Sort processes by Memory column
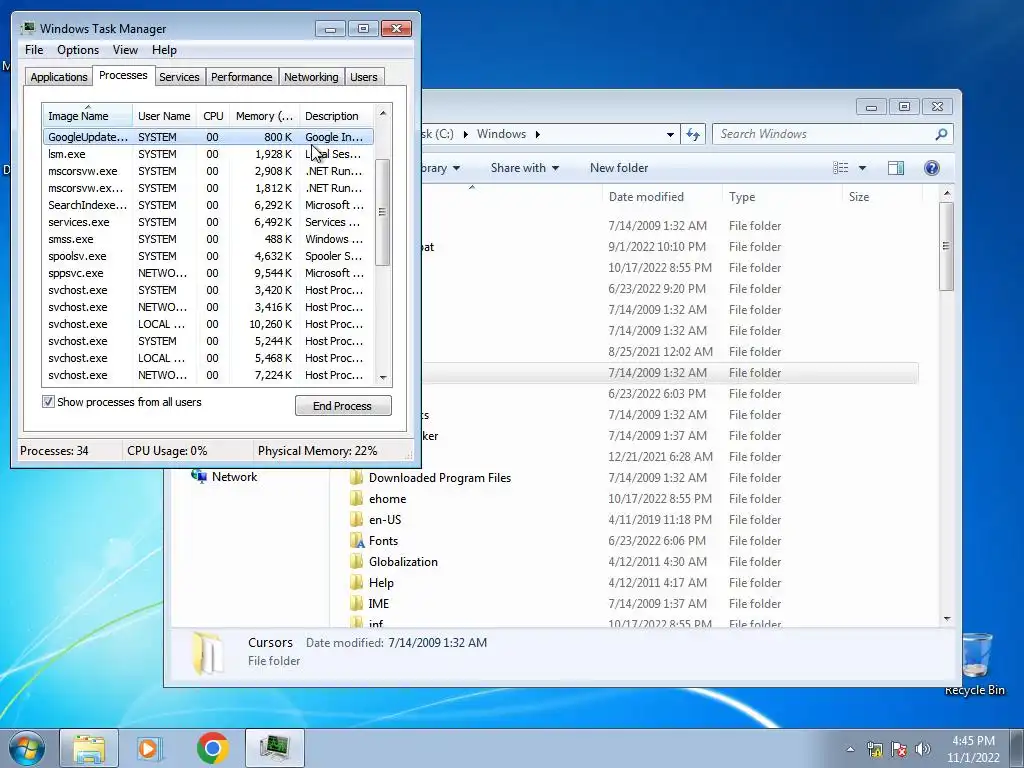 point(264,116)
